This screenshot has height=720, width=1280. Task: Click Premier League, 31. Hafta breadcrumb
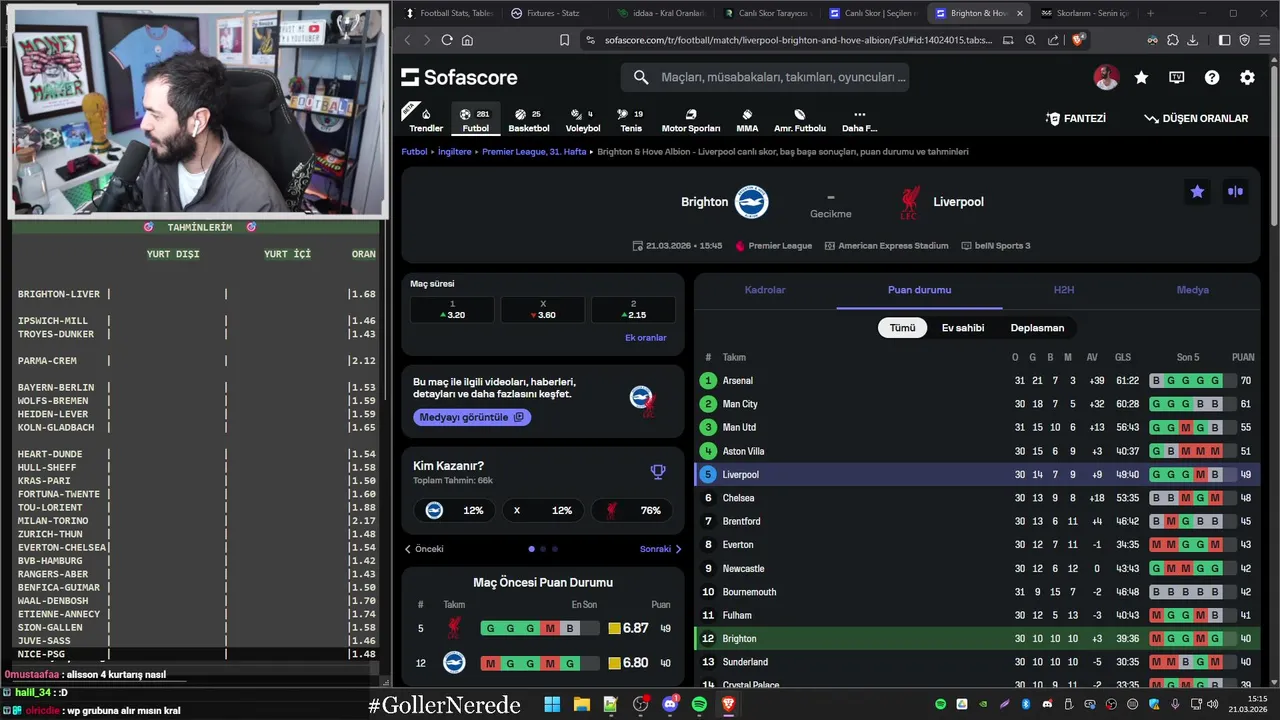(534, 152)
